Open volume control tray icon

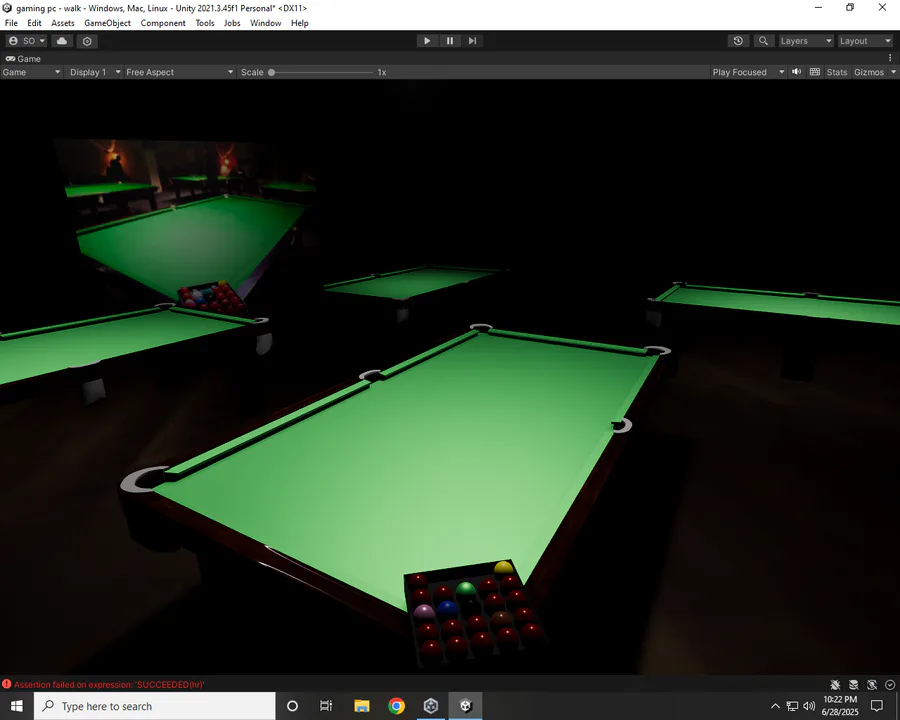click(x=809, y=706)
